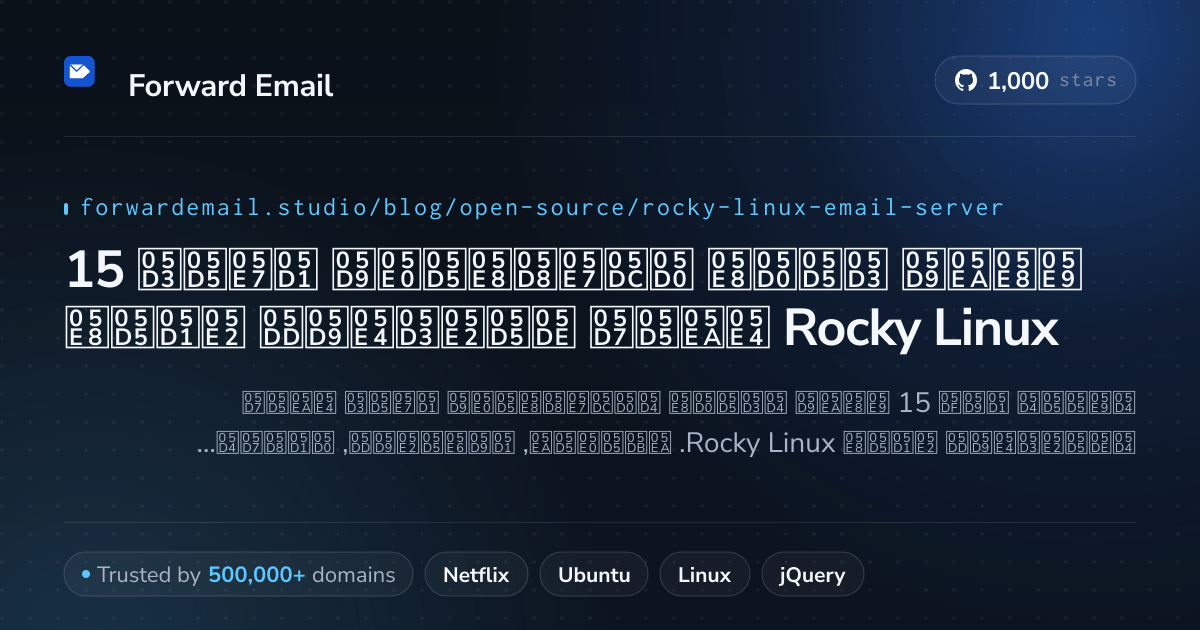This screenshot has height=630, width=1200.
Task: Click the Trusted by 500,000+ domains pill
Action: coord(238,575)
